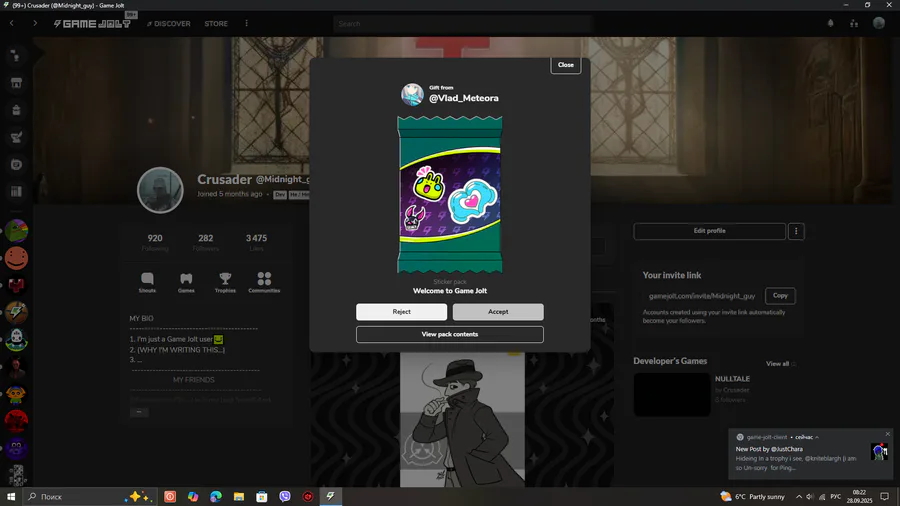900x506 pixels.
Task: View the 920 Following count
Action: click(x=155, y=242)
